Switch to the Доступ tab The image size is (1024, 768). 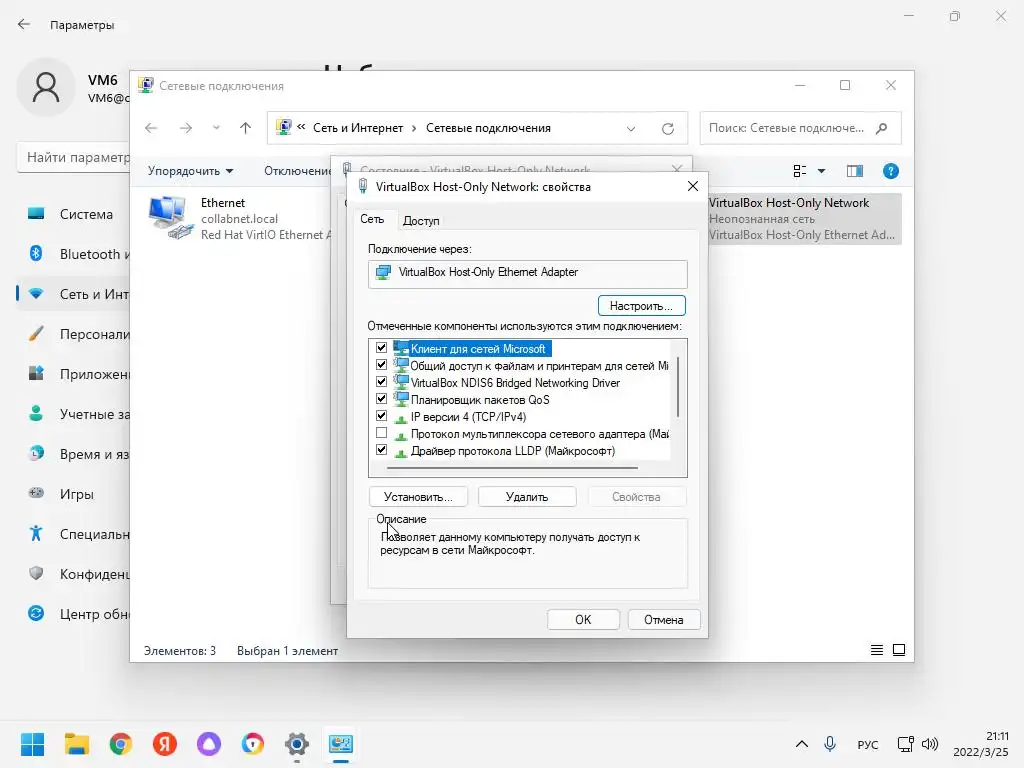click(421, 221)
